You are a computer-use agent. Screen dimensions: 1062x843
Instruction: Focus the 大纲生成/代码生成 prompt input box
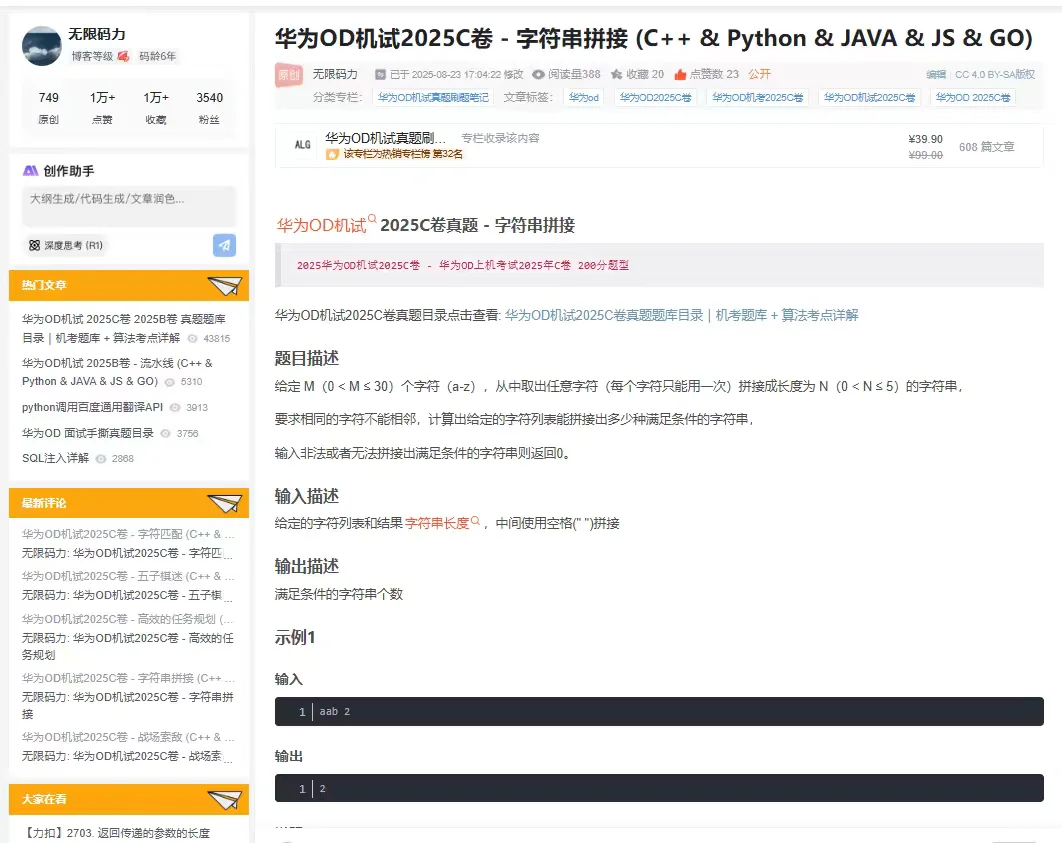[x=129, y=206]
